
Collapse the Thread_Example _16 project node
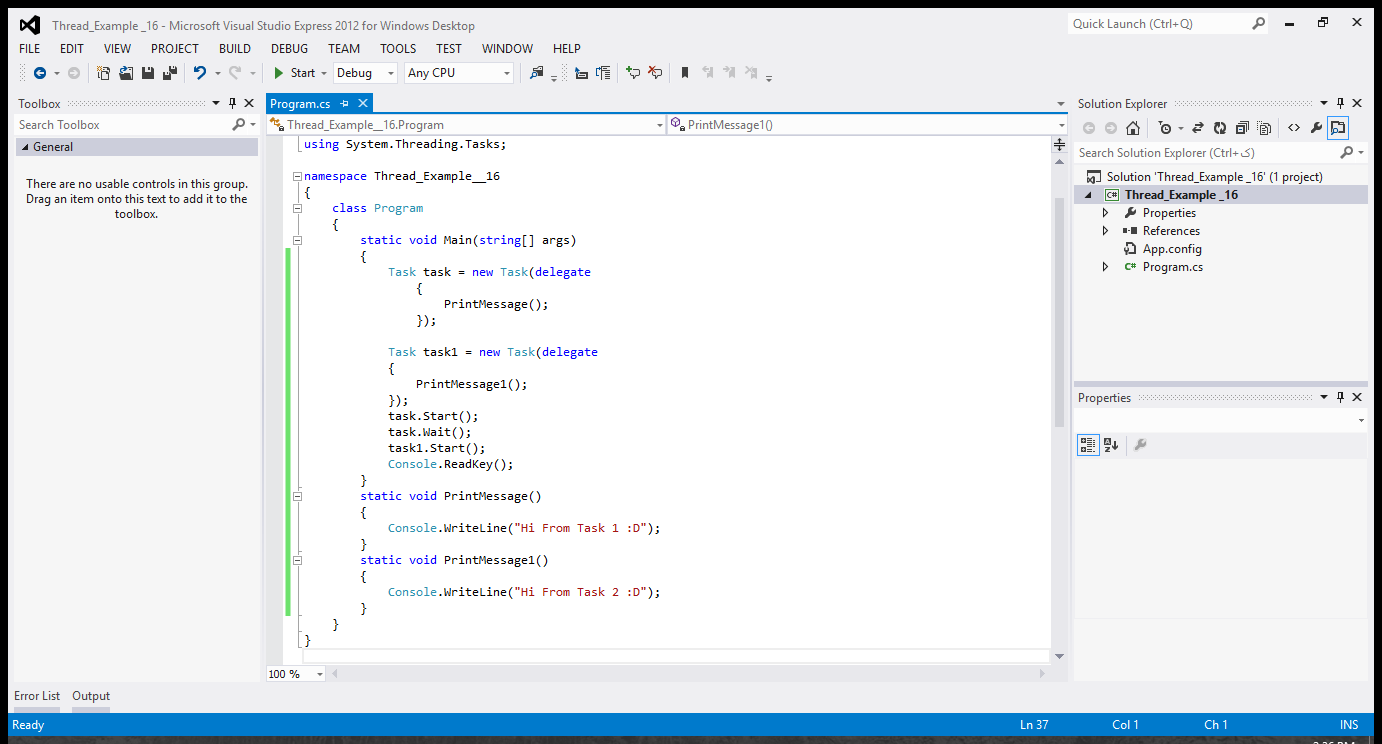pyautogui.click(x=1088, y=195)
